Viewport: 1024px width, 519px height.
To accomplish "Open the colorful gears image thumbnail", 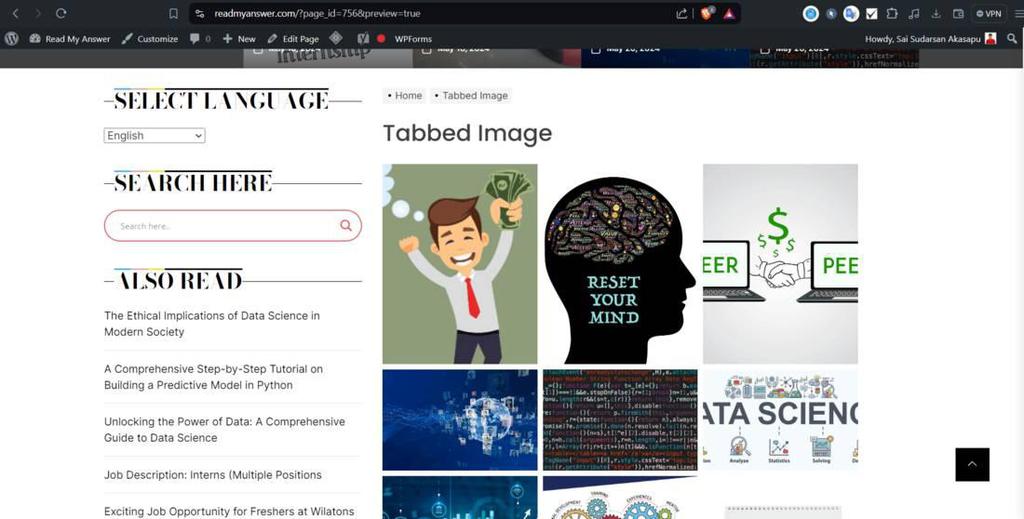I will pyautogui.click(x=620, y=497).
